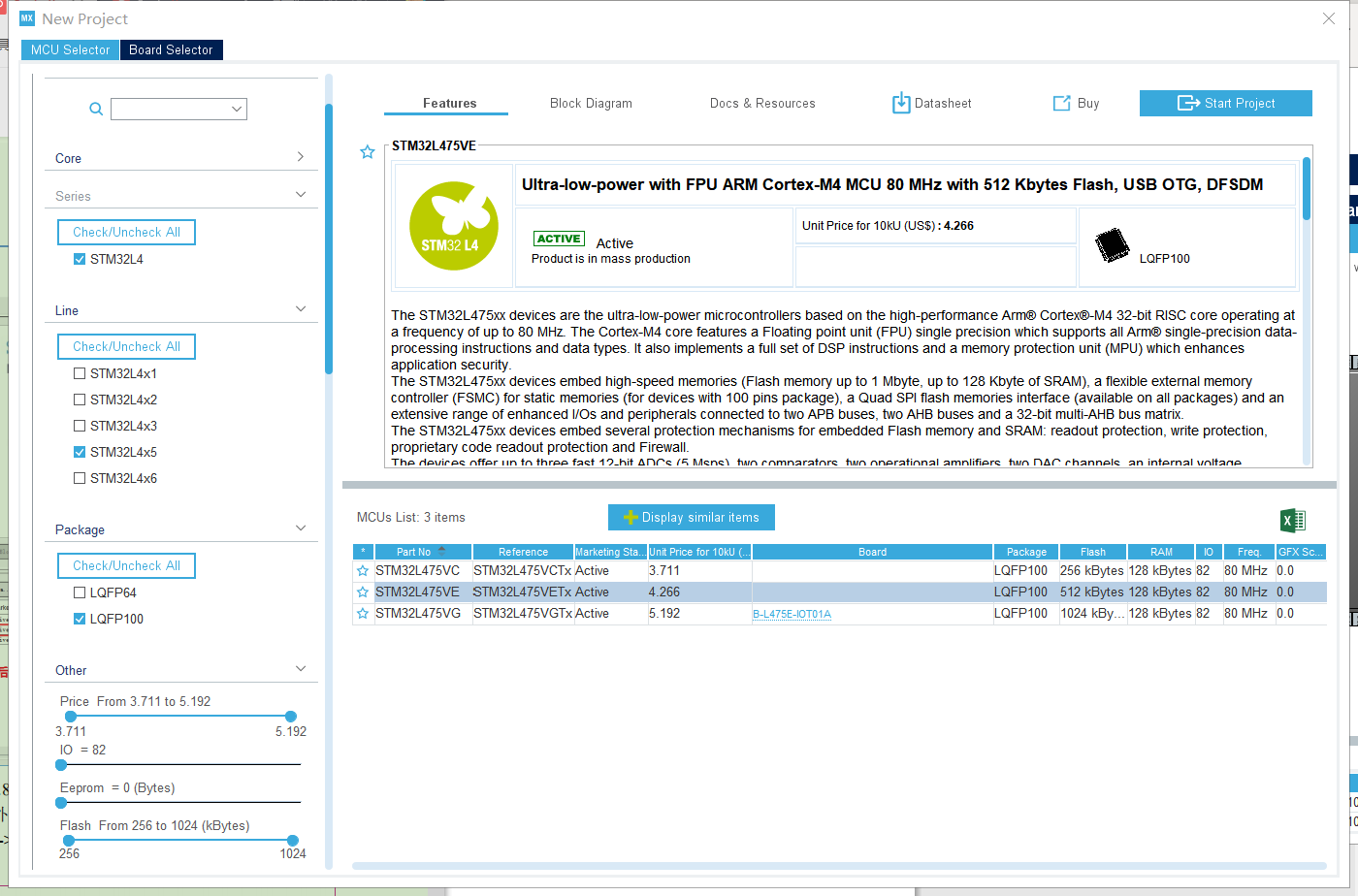
Task: Select the STM32L475VGTx reference cell
Action: coord(523,614)
